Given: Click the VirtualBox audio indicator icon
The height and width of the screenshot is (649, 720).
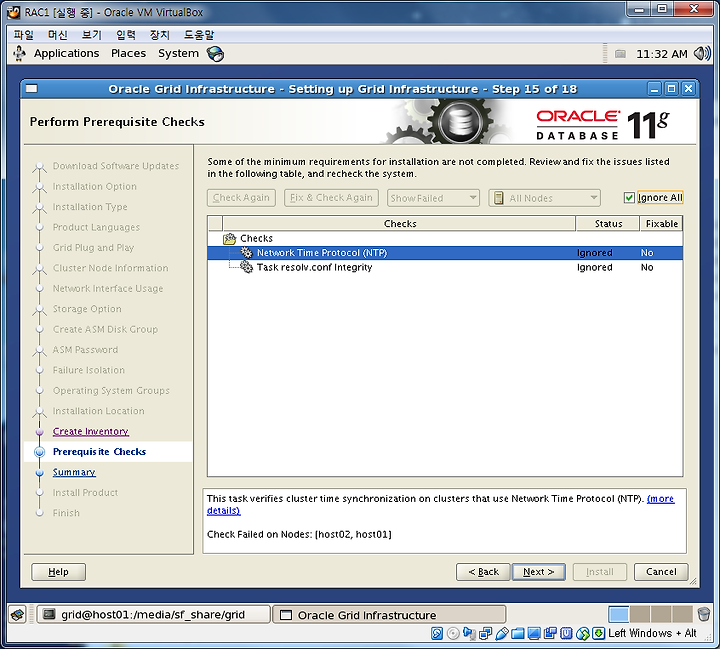Looking at the screenshot, I should pyautogui.click(x=469, y=634).
